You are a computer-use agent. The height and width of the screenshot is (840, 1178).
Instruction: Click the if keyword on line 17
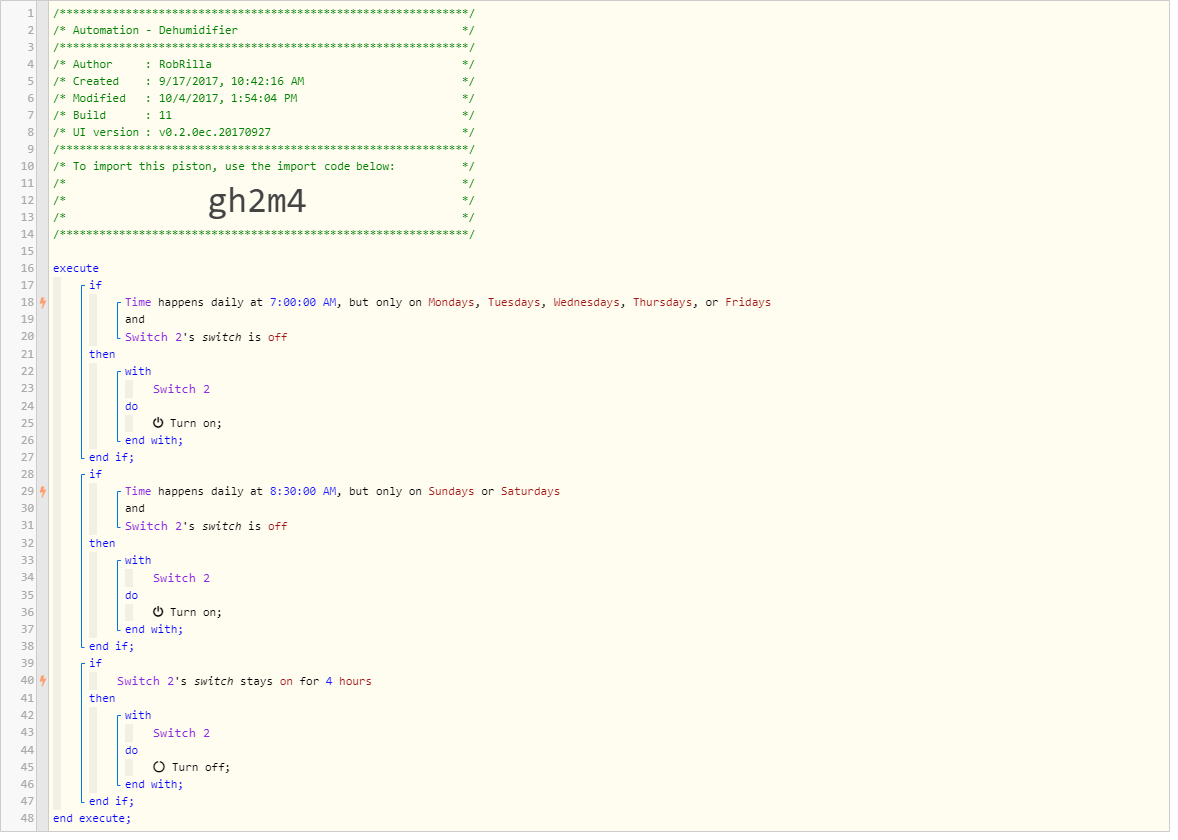(95, 286)
